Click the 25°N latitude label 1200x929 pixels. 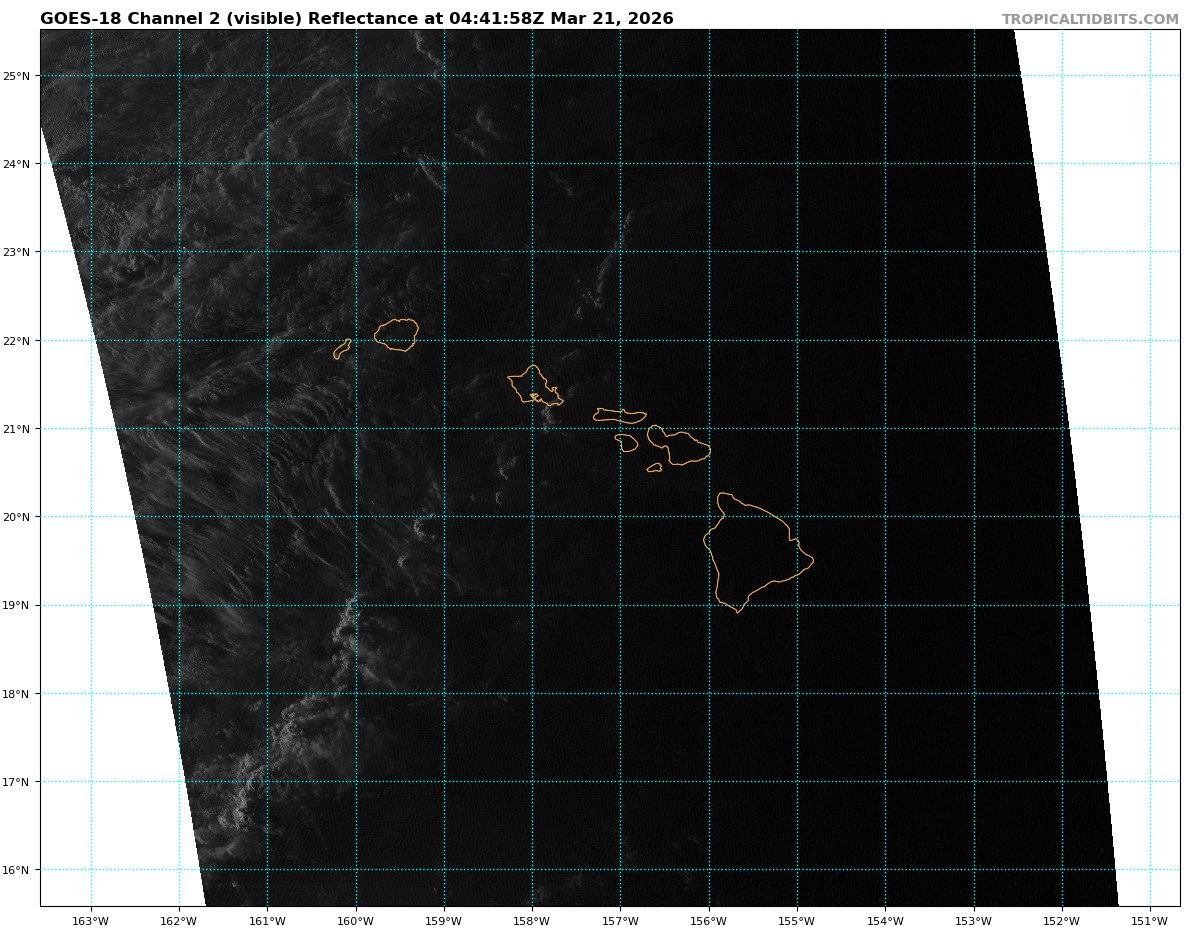pos(20,76)
